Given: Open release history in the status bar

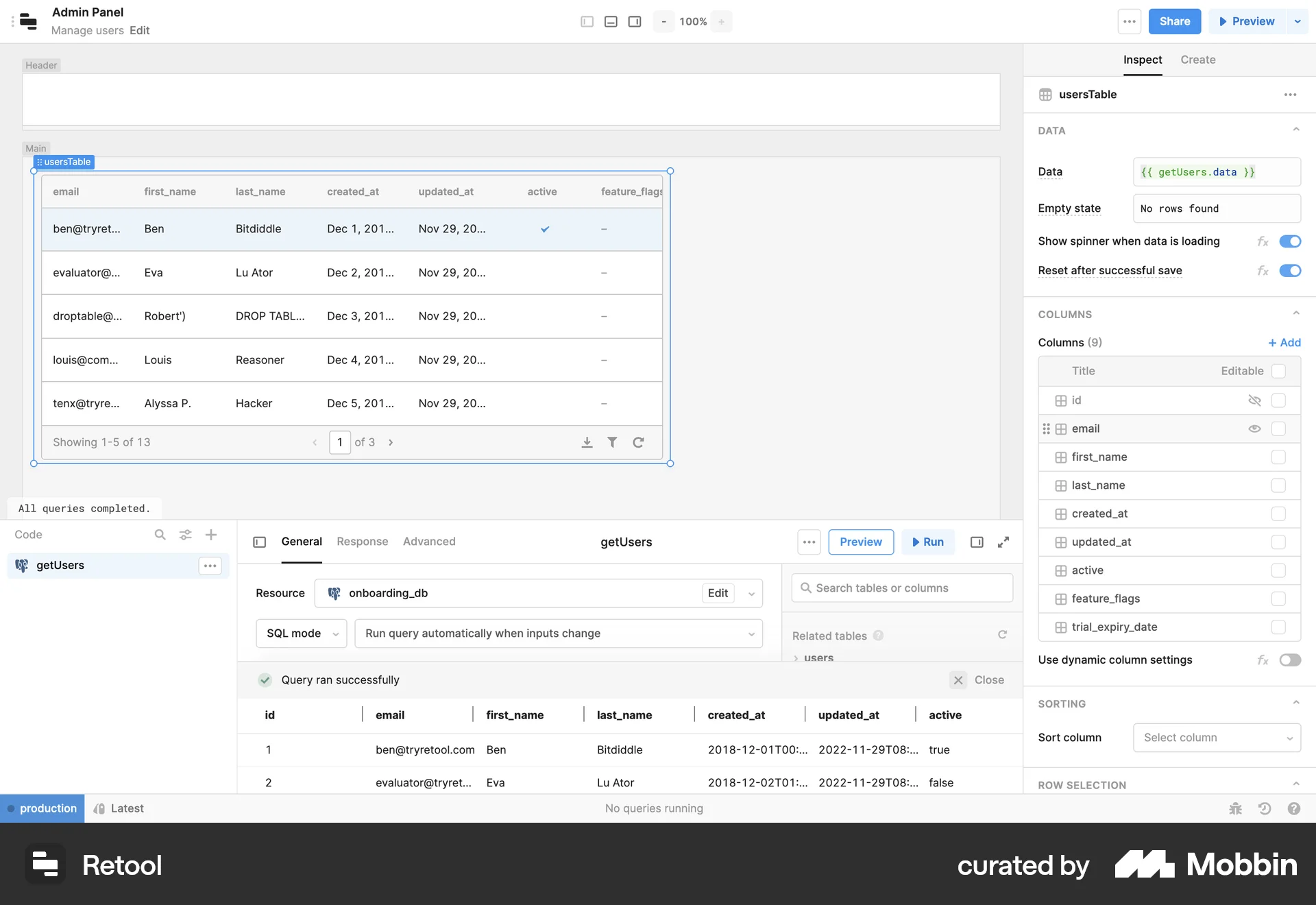Looking at the screenshot, I should 1265,808.
